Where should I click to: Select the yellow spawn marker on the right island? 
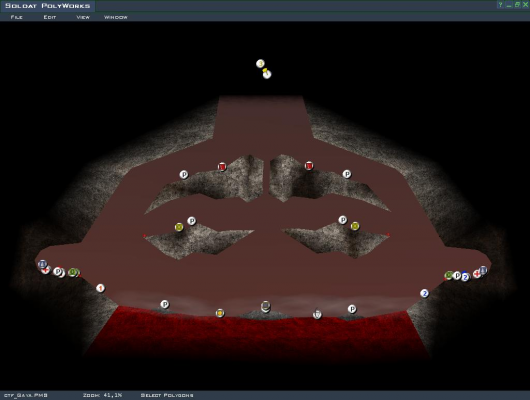tap(355, 226)
